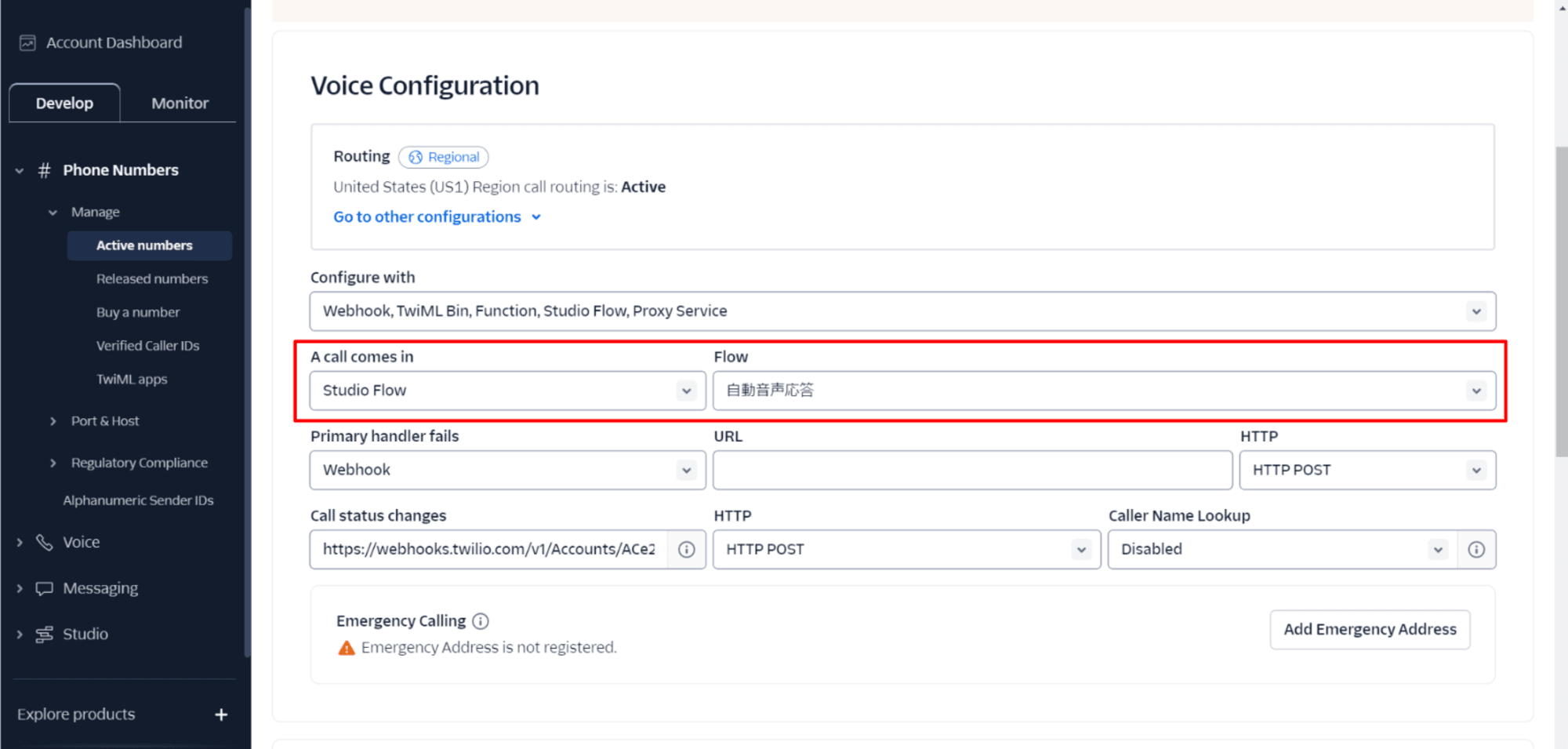
Task: Open the A call comes in dropdown
Action: click(507, 391)
